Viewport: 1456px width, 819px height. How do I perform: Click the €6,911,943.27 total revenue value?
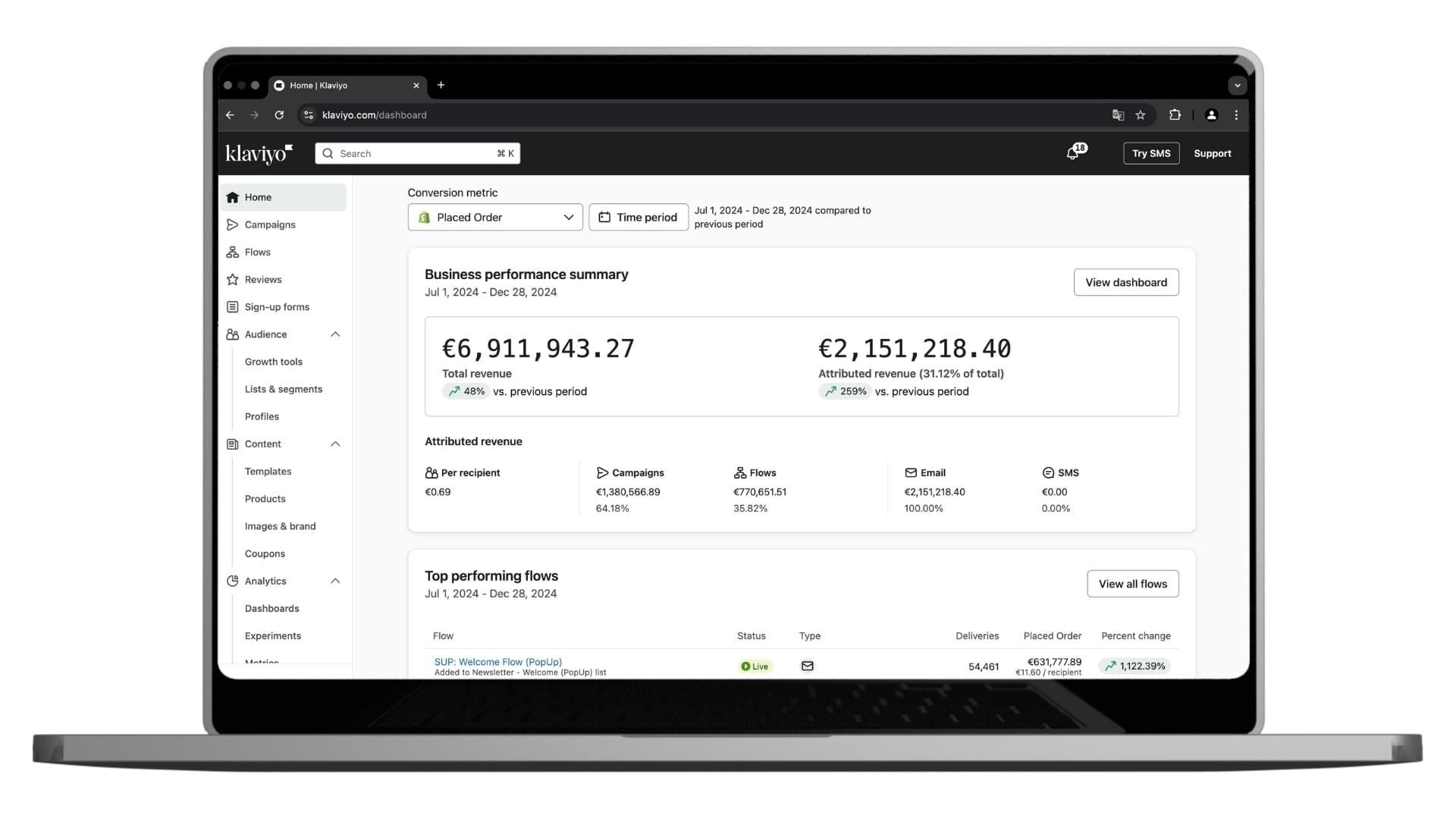pyautogui.click(x=538, y=348)
